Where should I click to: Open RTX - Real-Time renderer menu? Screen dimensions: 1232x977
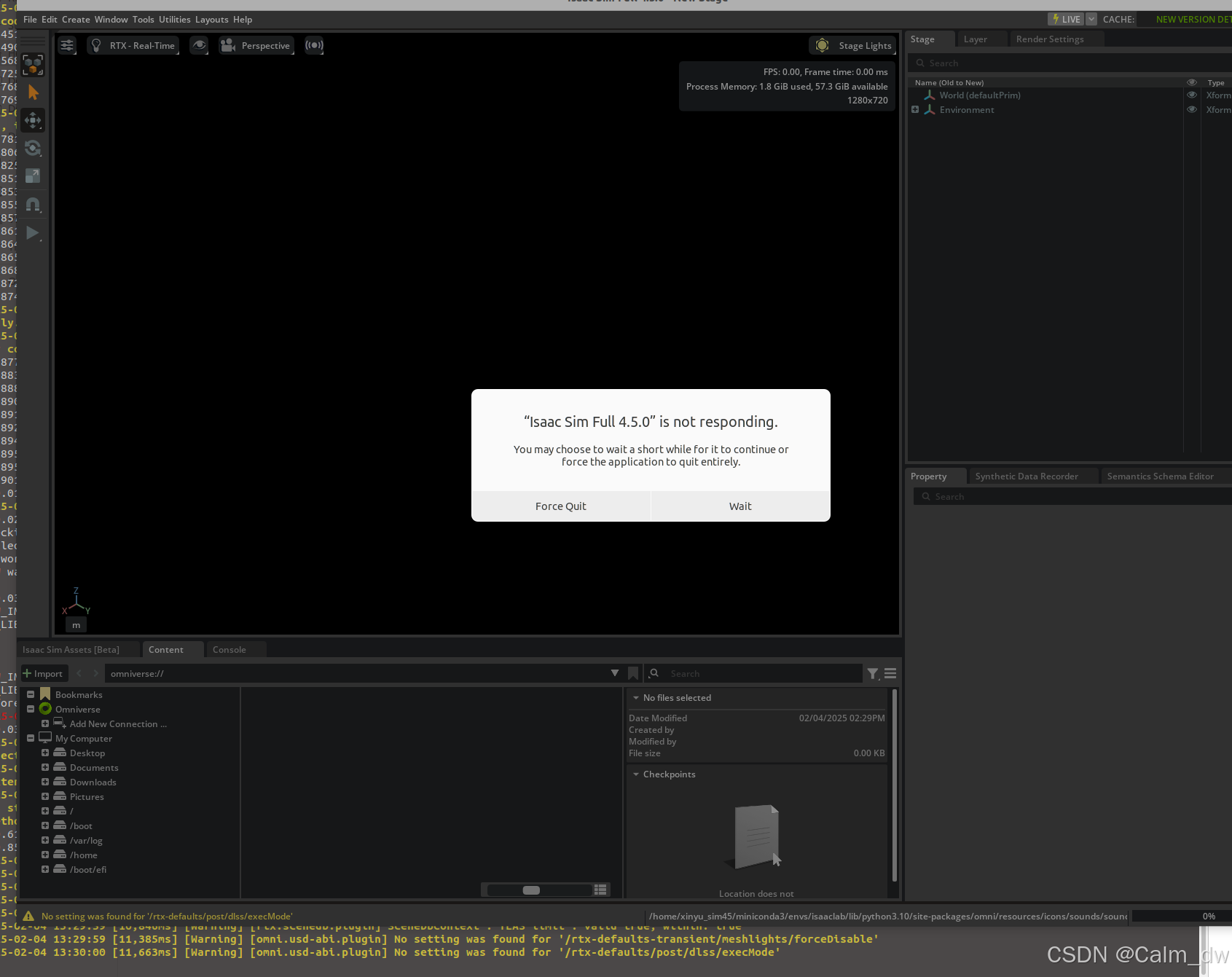133,45
